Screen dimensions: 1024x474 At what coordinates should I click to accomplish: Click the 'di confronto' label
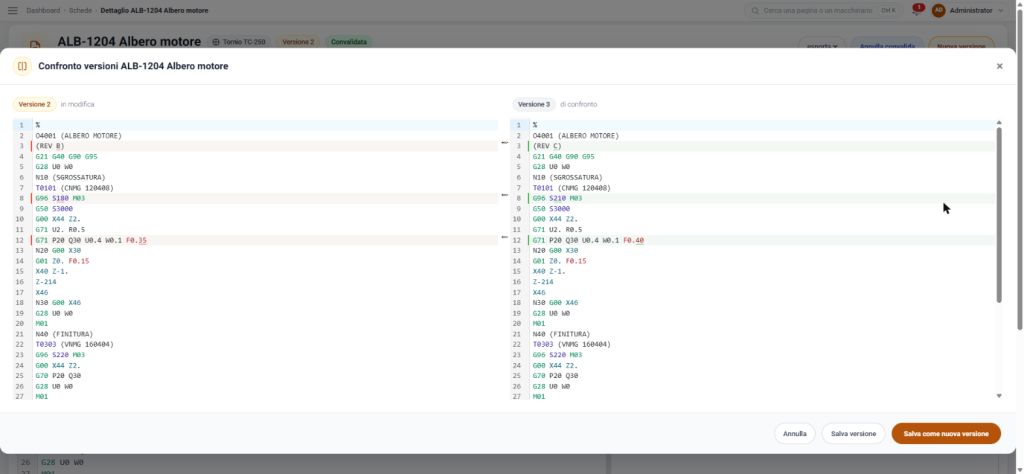pos(579,104)
